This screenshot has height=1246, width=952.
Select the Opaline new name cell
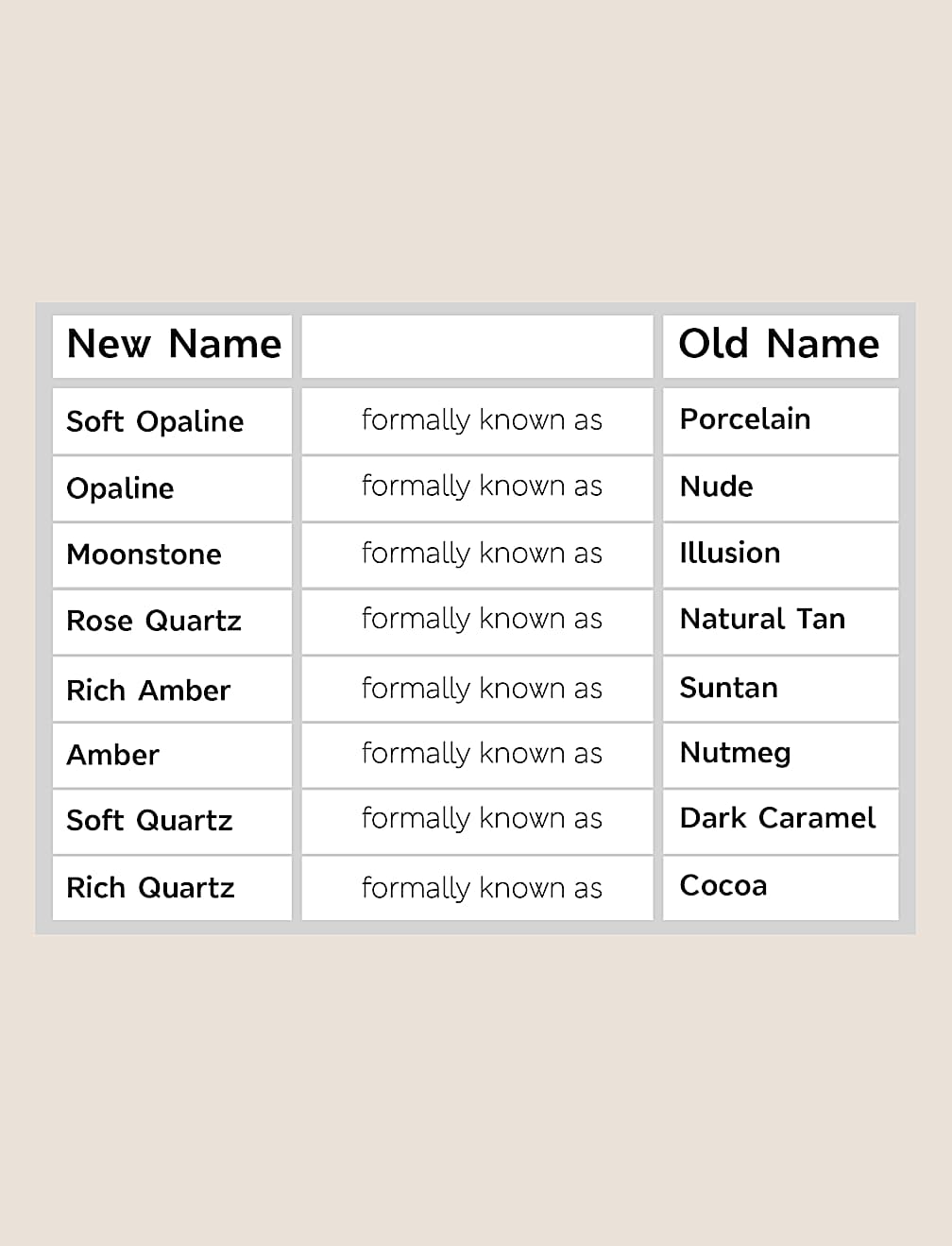coord(121,488)
